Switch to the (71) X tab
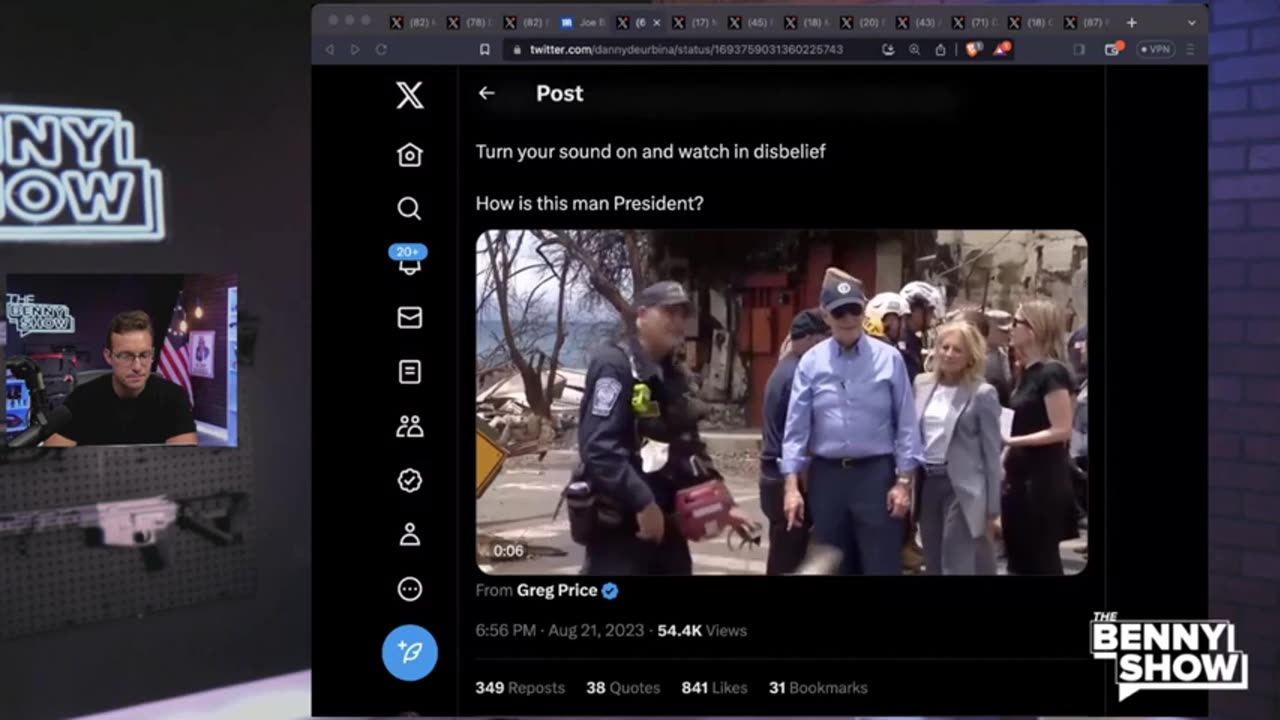 975,22
